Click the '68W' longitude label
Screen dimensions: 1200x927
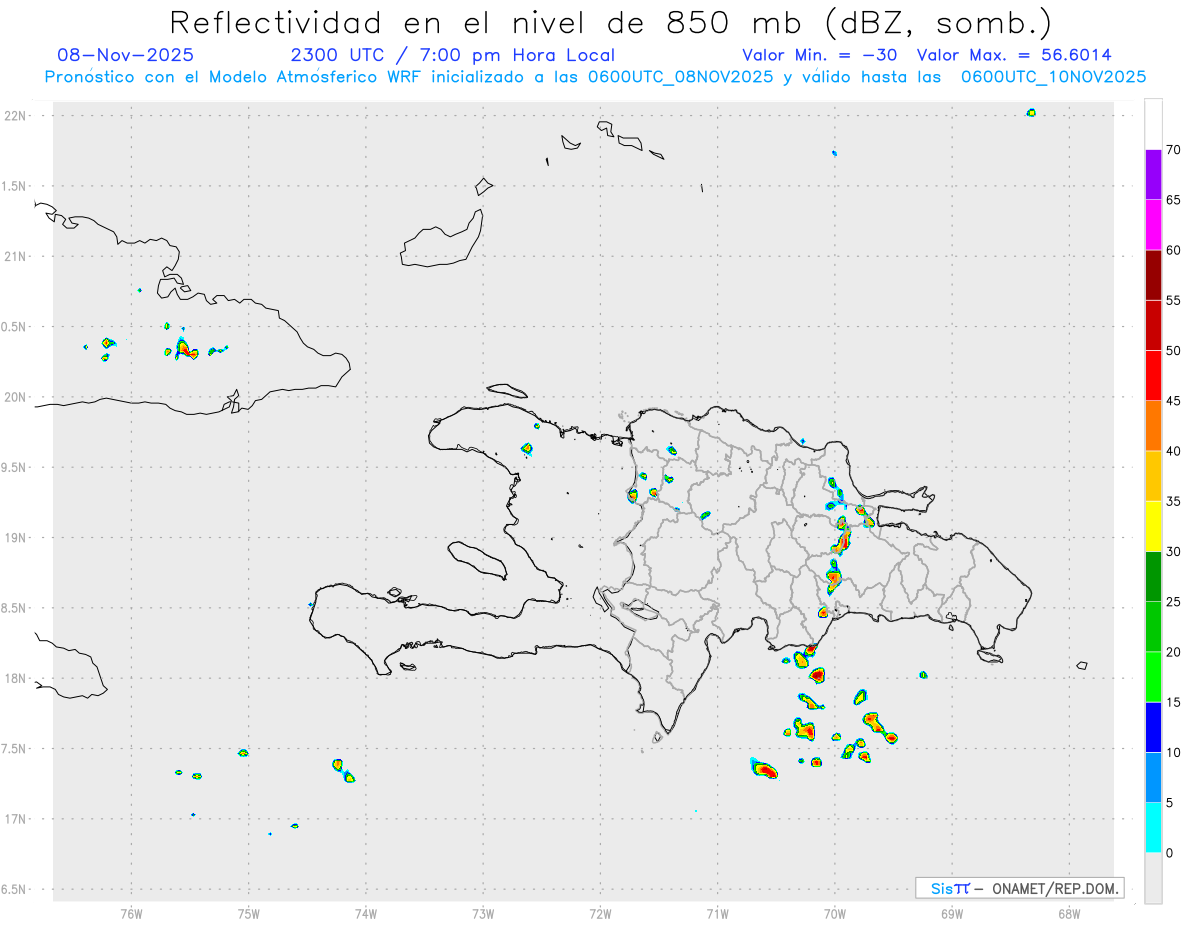[1069, 914]
